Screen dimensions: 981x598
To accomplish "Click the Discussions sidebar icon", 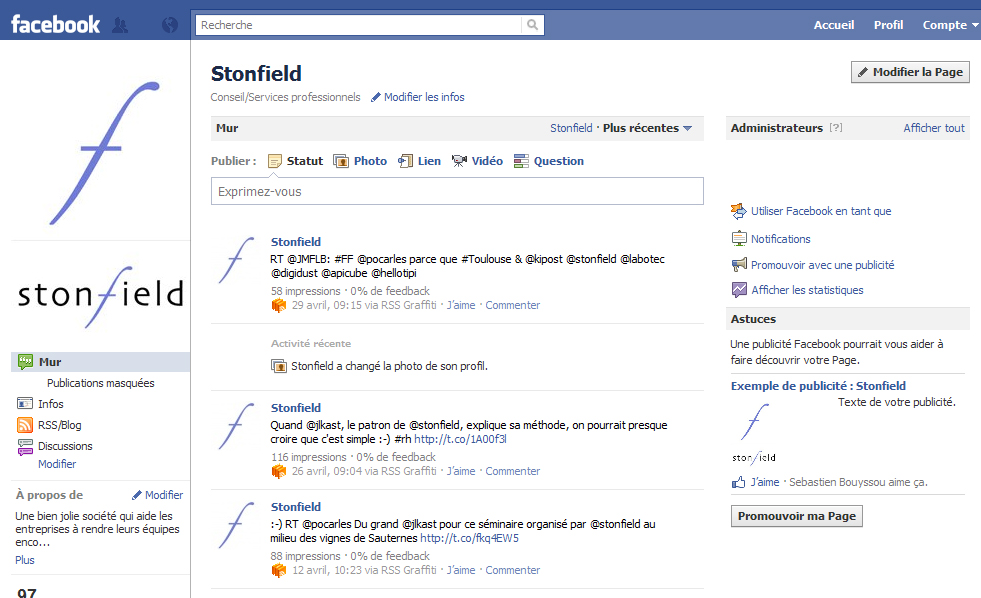I will tap(25, 447).
